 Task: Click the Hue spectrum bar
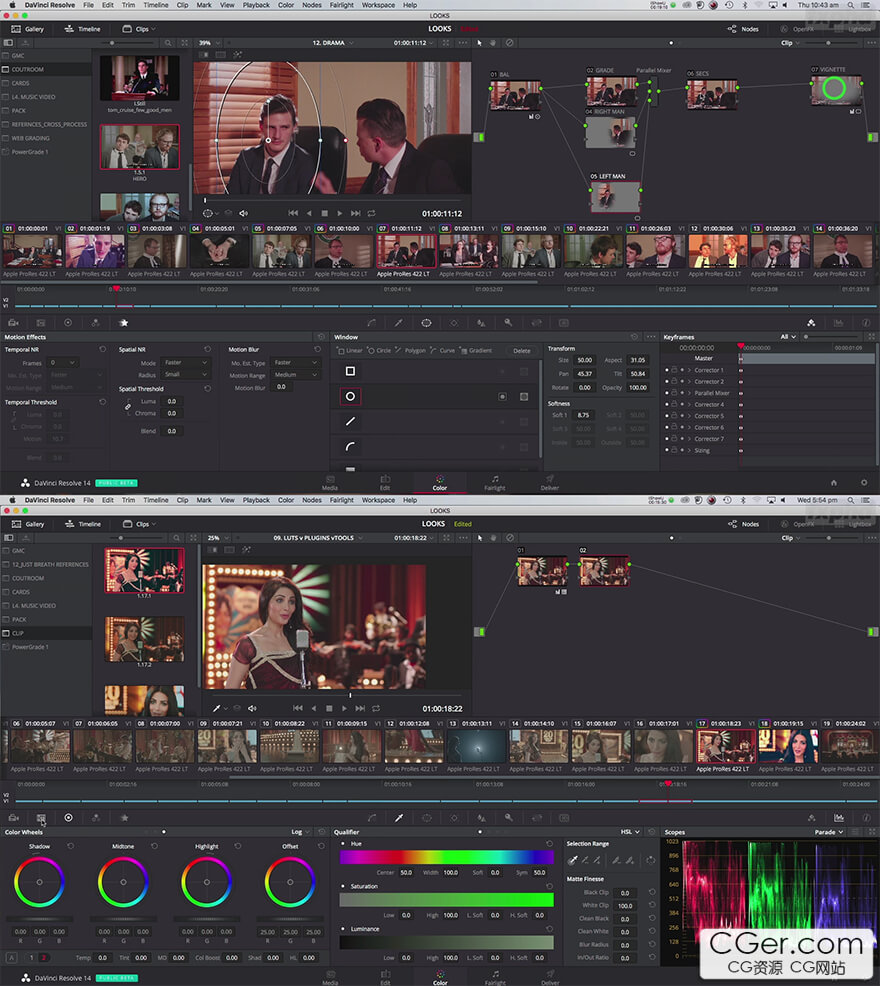pos(447,856)
